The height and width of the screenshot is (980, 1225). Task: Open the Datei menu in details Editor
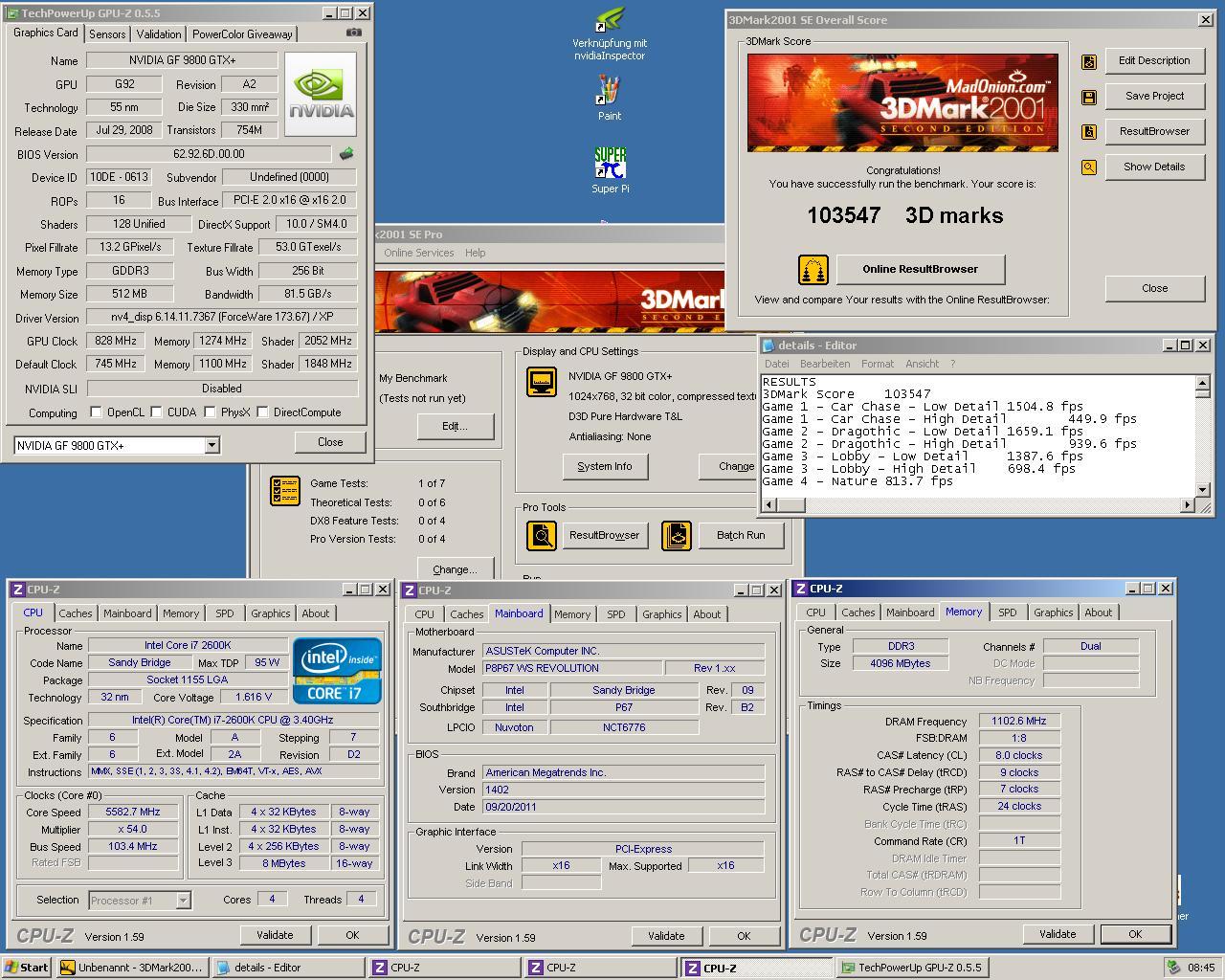click(x=777, y=364)
